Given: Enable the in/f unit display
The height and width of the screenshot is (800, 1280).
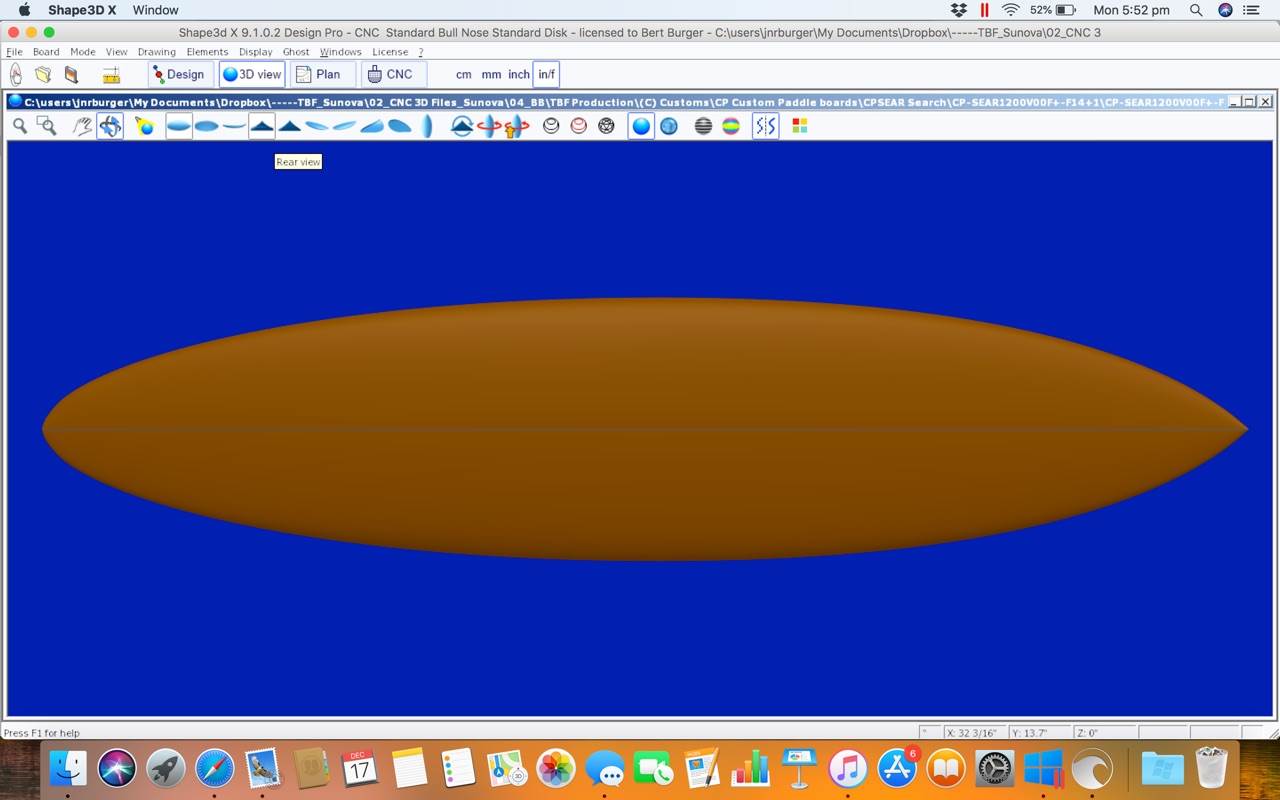Looking at the screenshot, I should [x=546, y=74].
